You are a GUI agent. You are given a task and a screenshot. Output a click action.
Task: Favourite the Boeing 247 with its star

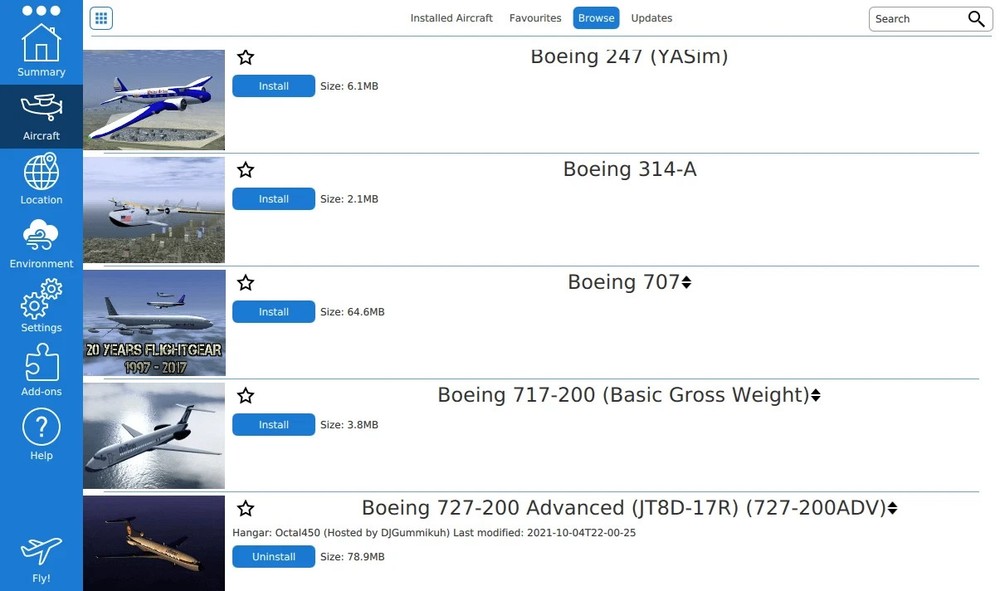click(245, 57)
